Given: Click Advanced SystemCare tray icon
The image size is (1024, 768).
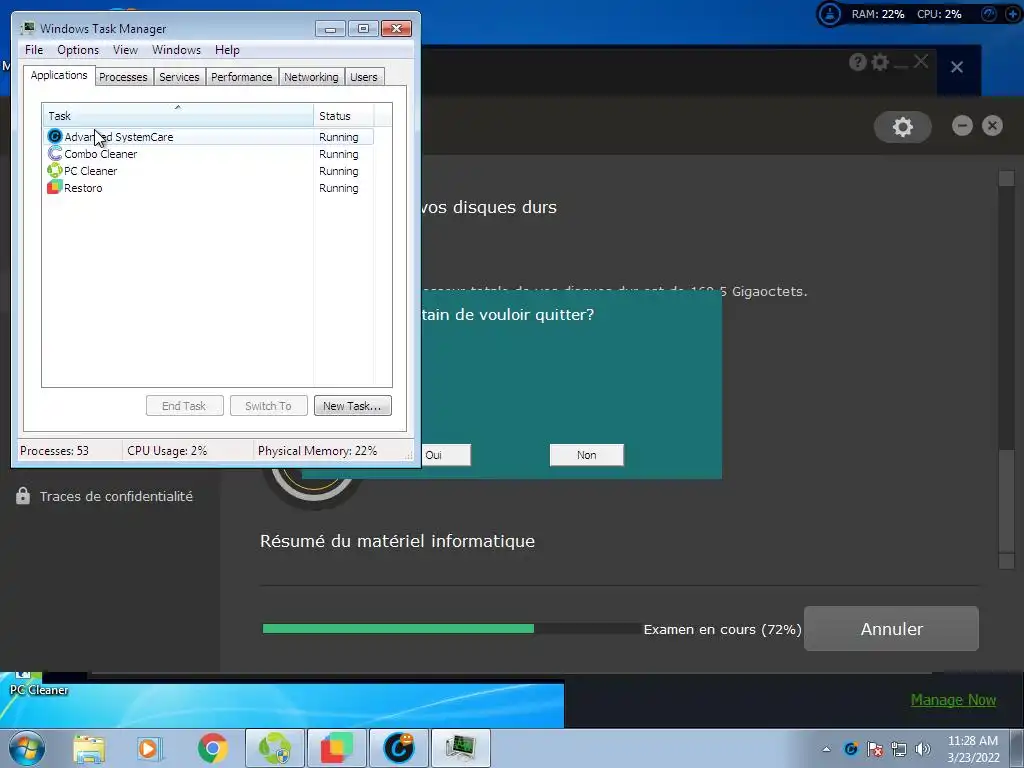Looking at the screenshot, I should [850, 749].
